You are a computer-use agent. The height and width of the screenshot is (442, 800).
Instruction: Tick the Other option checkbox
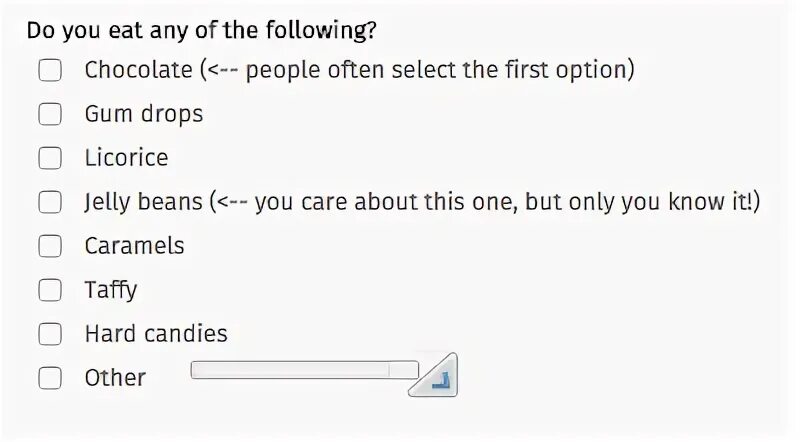click(50, 378)
